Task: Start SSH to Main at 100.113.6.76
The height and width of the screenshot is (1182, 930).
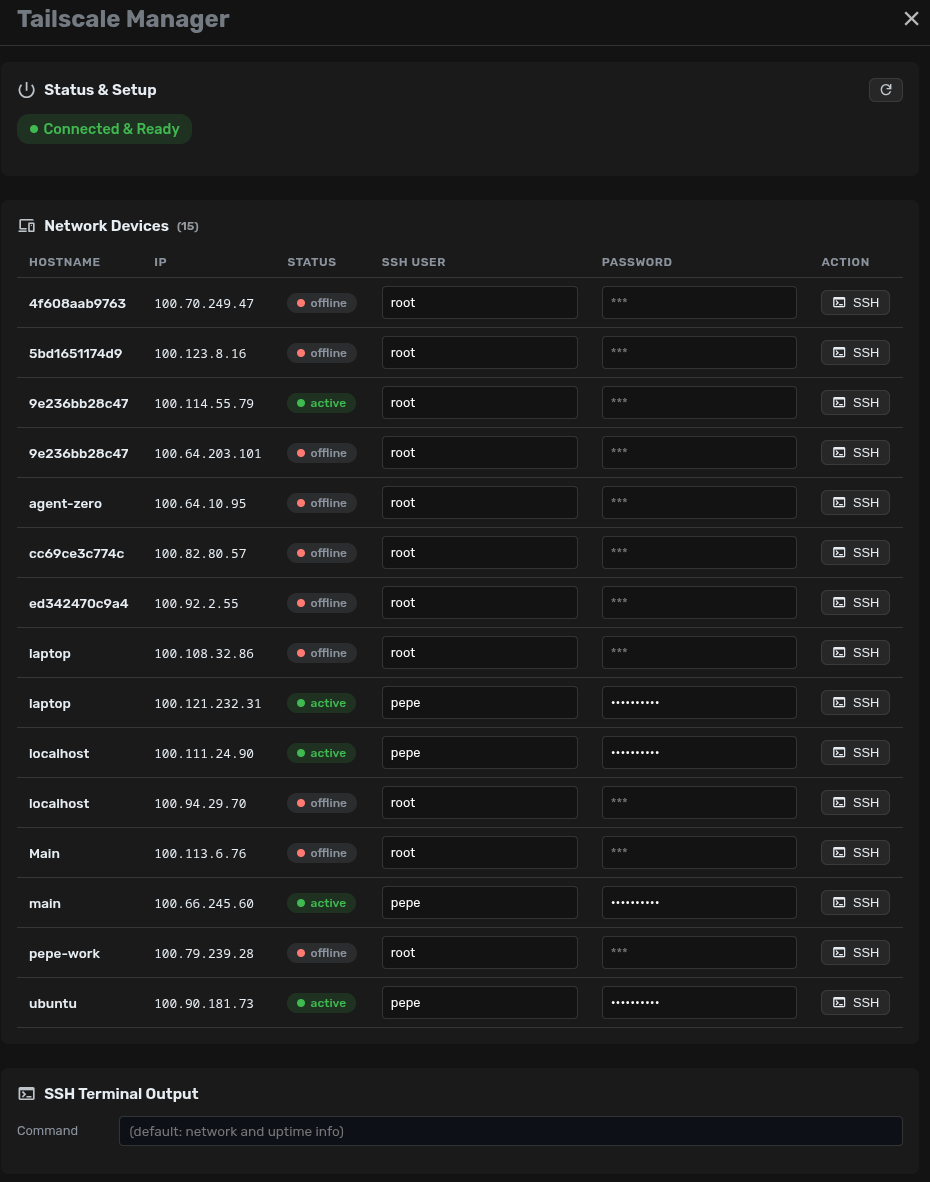Action: pyautogui.click(x=855, y=853)
